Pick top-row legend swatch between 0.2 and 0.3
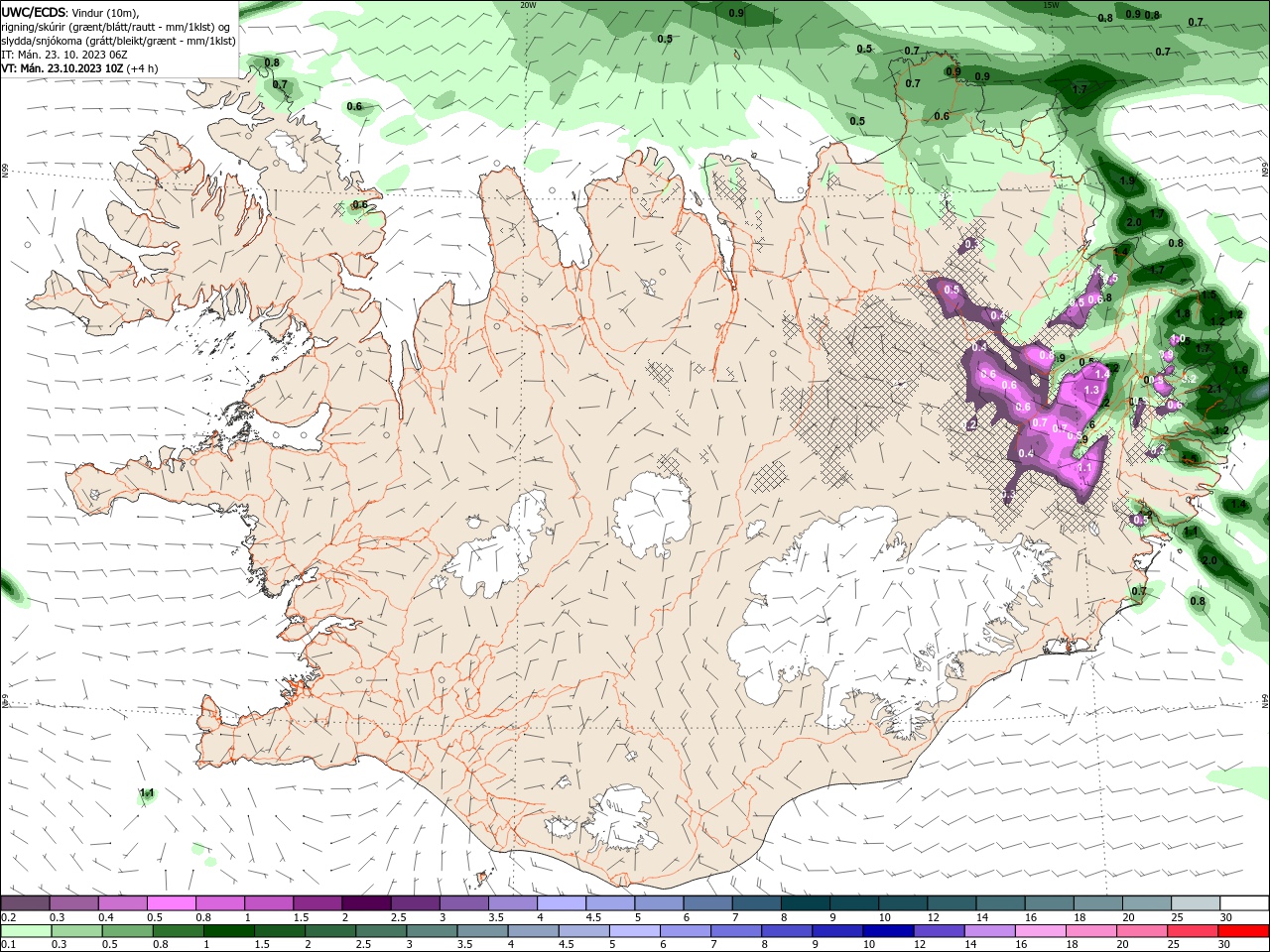This screenshot has height=952, width=1270. [x=26, y=903]
